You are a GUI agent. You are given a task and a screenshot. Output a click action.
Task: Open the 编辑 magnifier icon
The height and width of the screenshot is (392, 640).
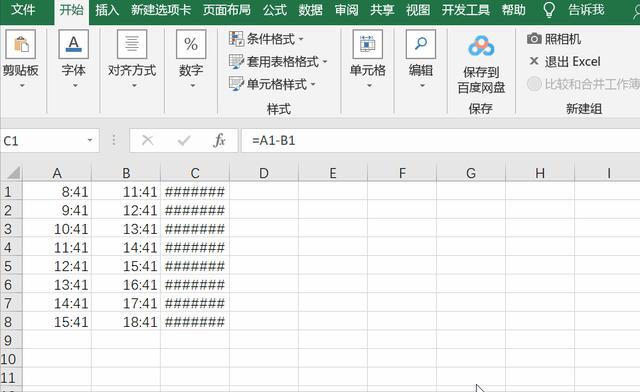pos(421,44)
